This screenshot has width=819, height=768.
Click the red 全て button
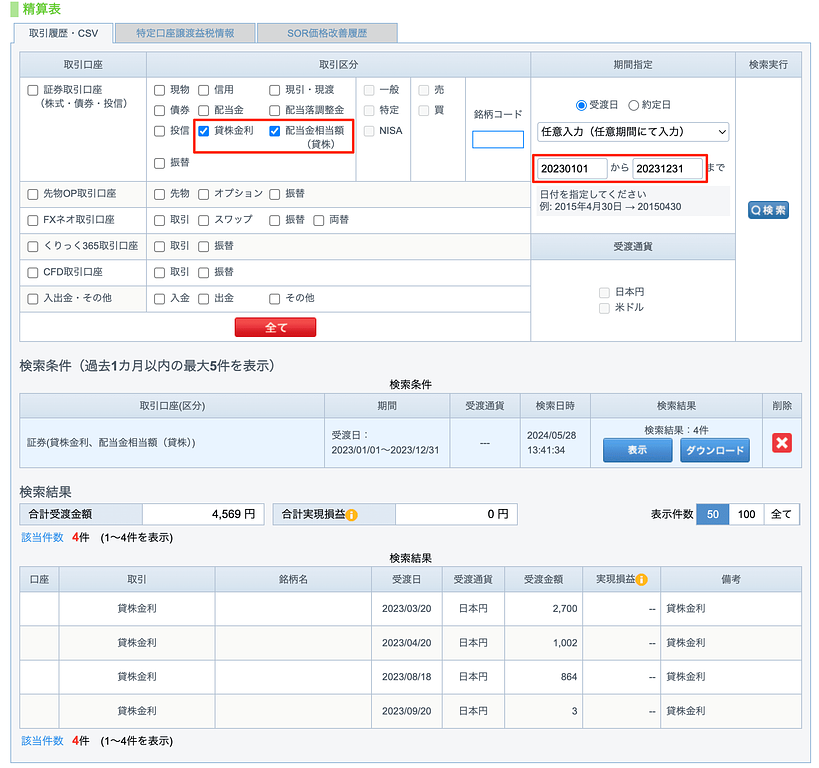[x=275, y=327]
